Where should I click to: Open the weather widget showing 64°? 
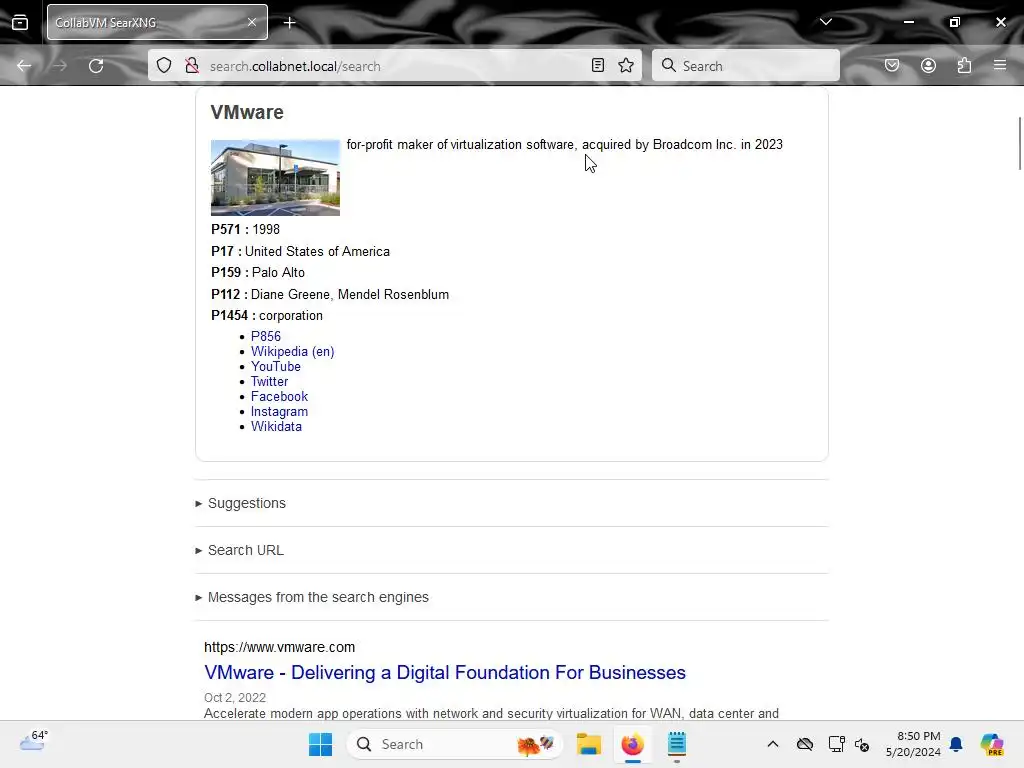click(x=33, y=741)
